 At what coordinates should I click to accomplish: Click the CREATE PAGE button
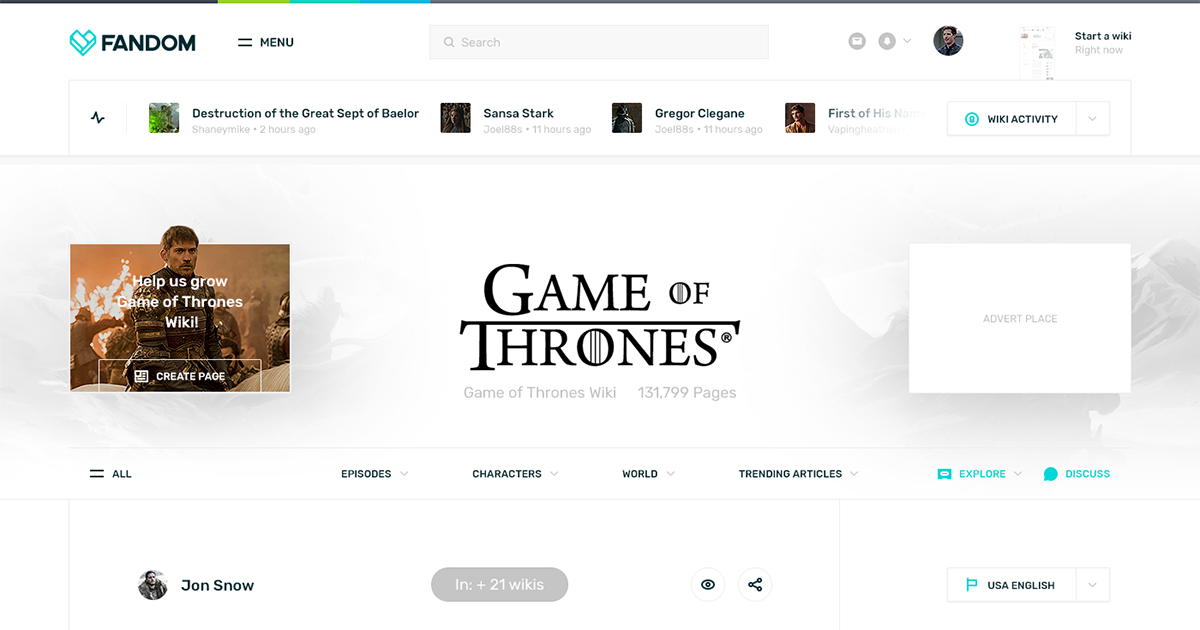click(x=180, y=376)
